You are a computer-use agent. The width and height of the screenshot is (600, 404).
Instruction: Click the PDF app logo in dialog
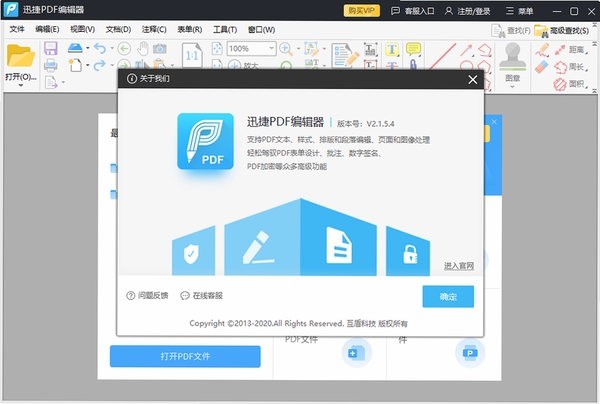(205, 141)
